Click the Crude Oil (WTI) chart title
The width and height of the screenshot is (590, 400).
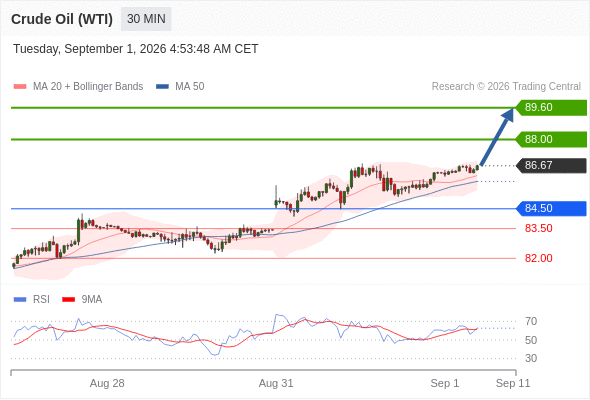click(62, 19)
